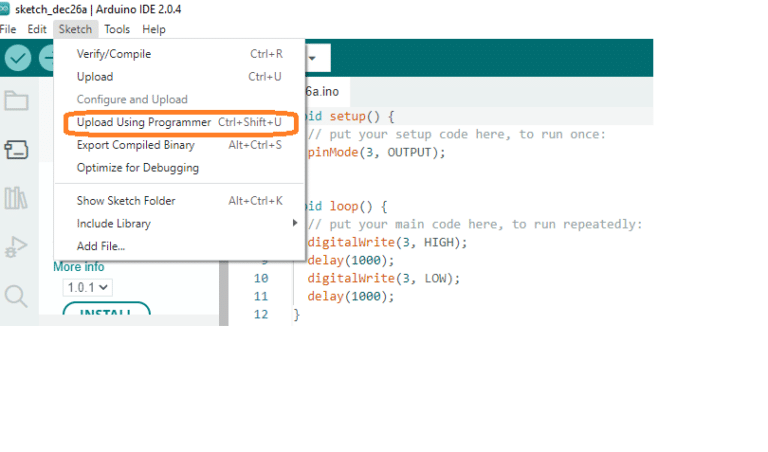
Task: Click the More info link
Action: [79, 267]
